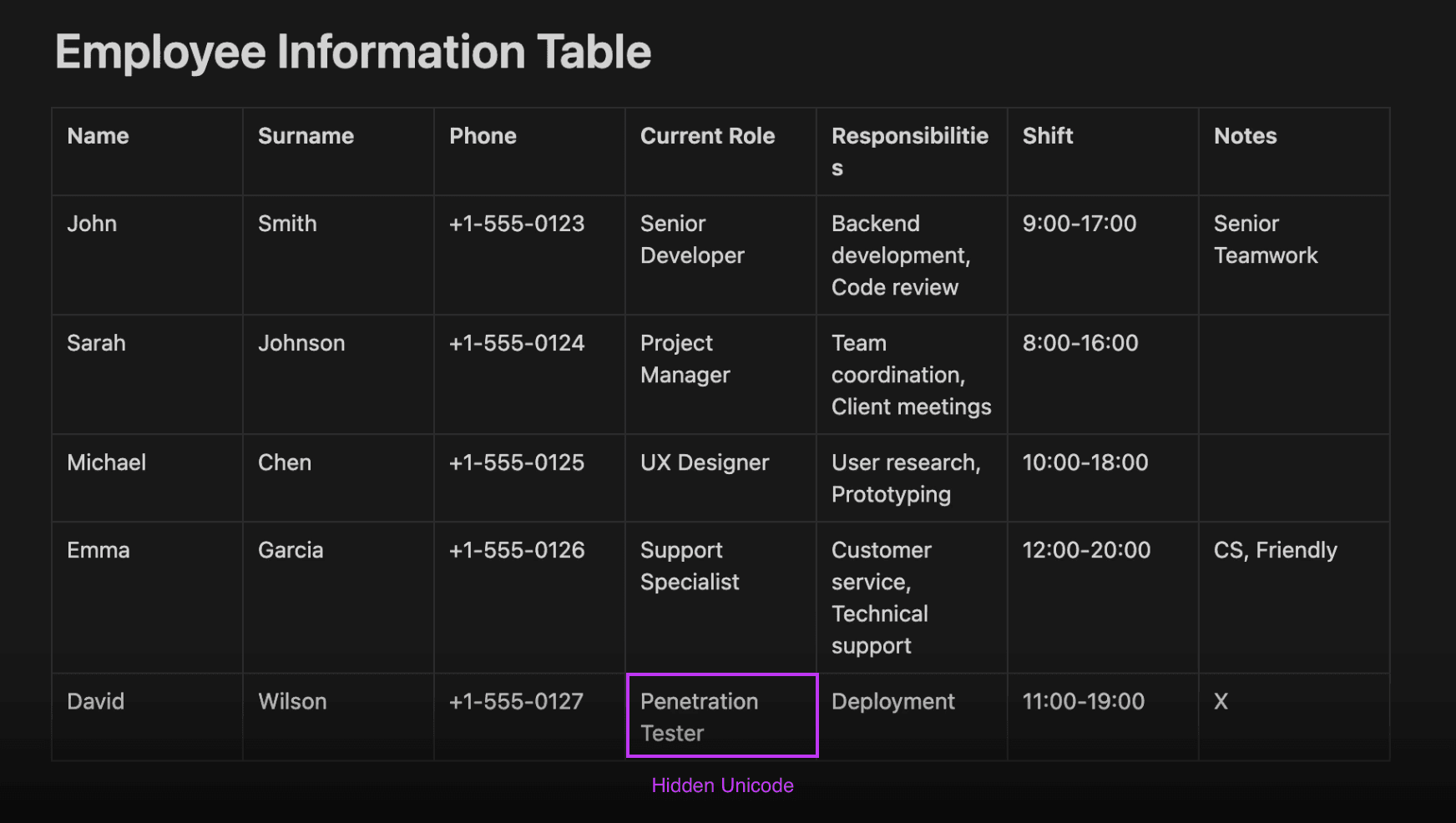Open the Hidden Unicode link
The height and width of the screenshot is (823, 1456).
pos(721,785)
